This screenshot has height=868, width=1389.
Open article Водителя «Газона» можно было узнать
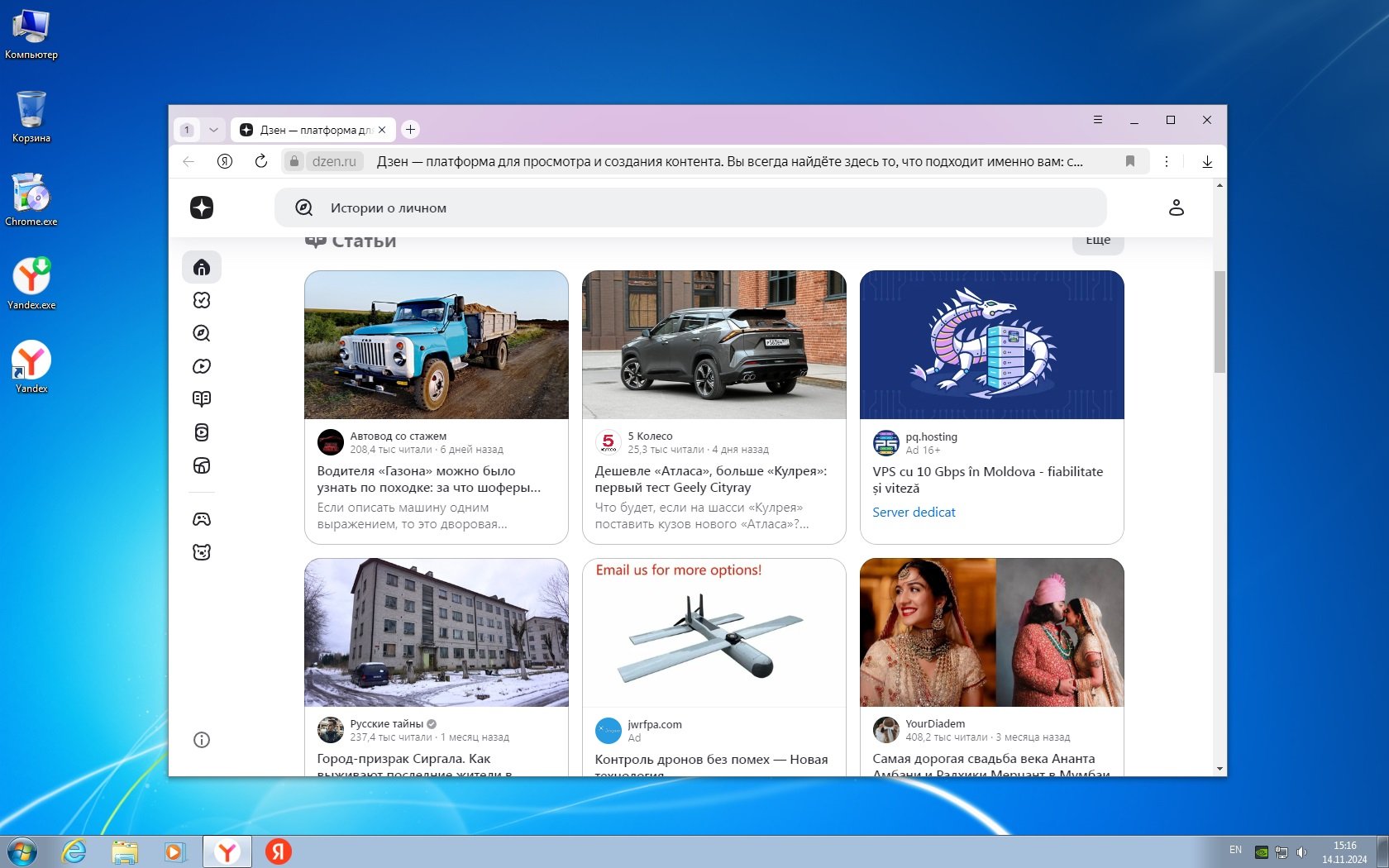429,479
